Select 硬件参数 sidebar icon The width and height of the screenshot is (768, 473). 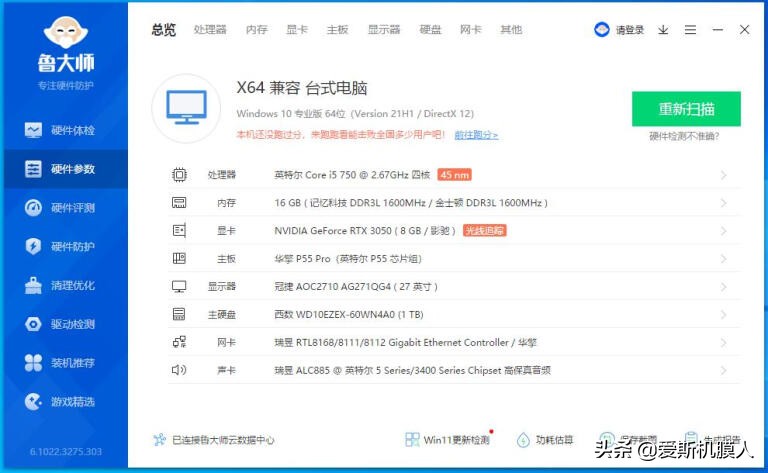[x=33, y=169]
